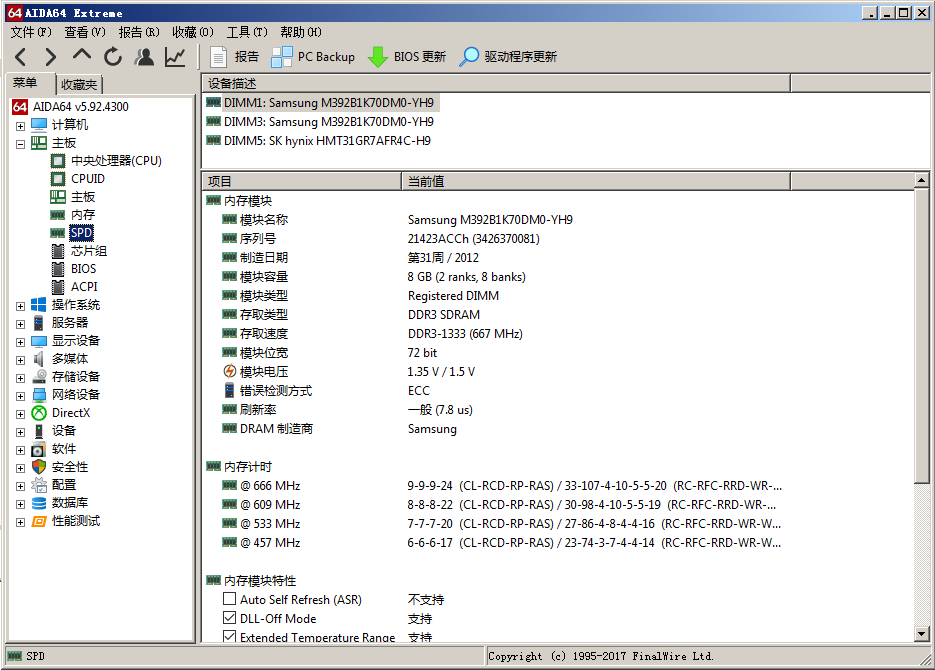Select the SPD tree item
The image size is (935, 670).
click(81, 232)
